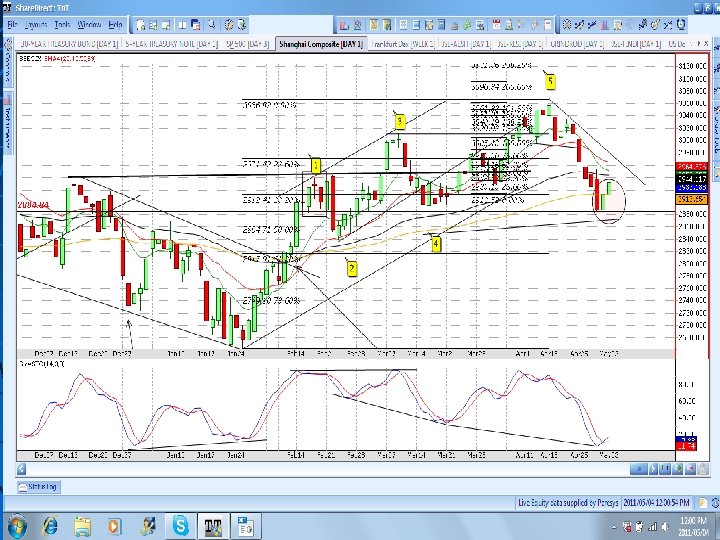Switch to Frankfurt Dax [WEEK 2] tab
Viewport: 720px width, 540px height.
pos(402,44)
